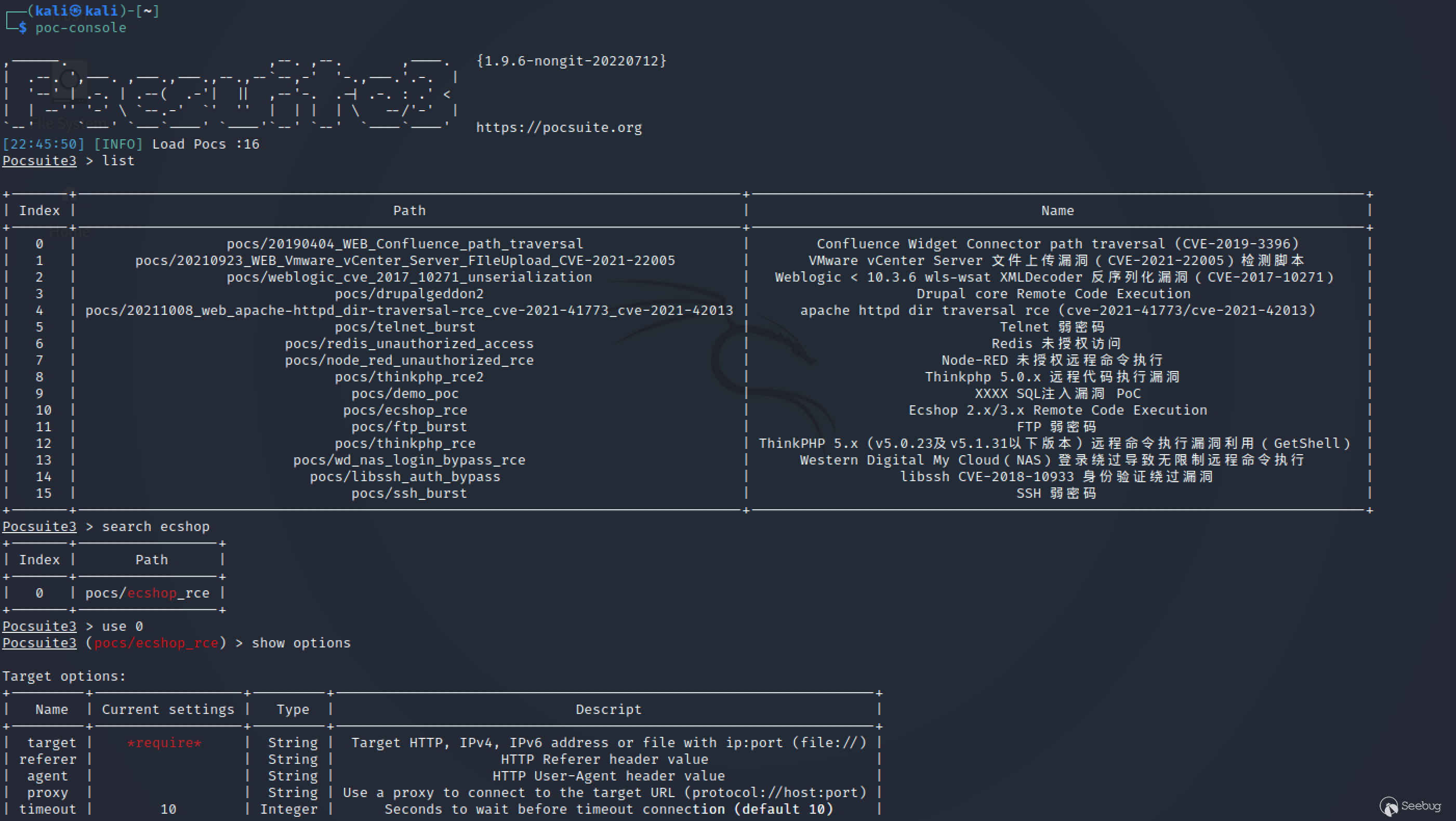Click the Name column header
Screen dimensions: 1456x821
point(1057,211)
